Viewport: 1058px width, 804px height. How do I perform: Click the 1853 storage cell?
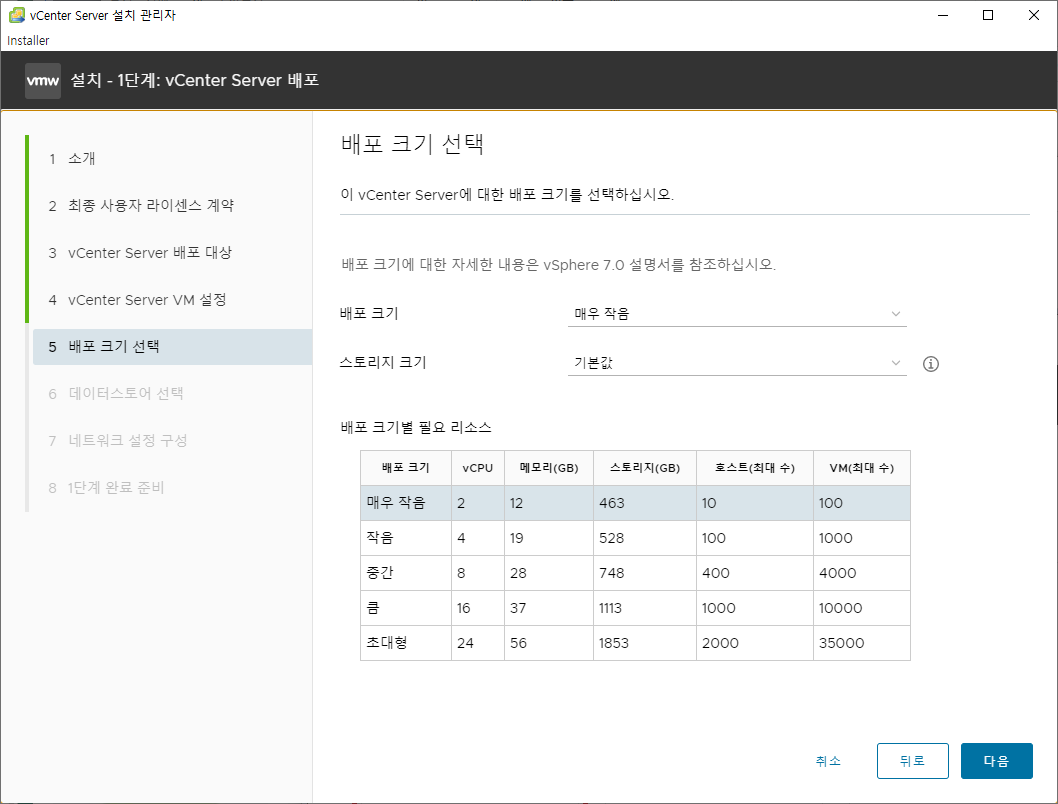(x=645, y=643)
